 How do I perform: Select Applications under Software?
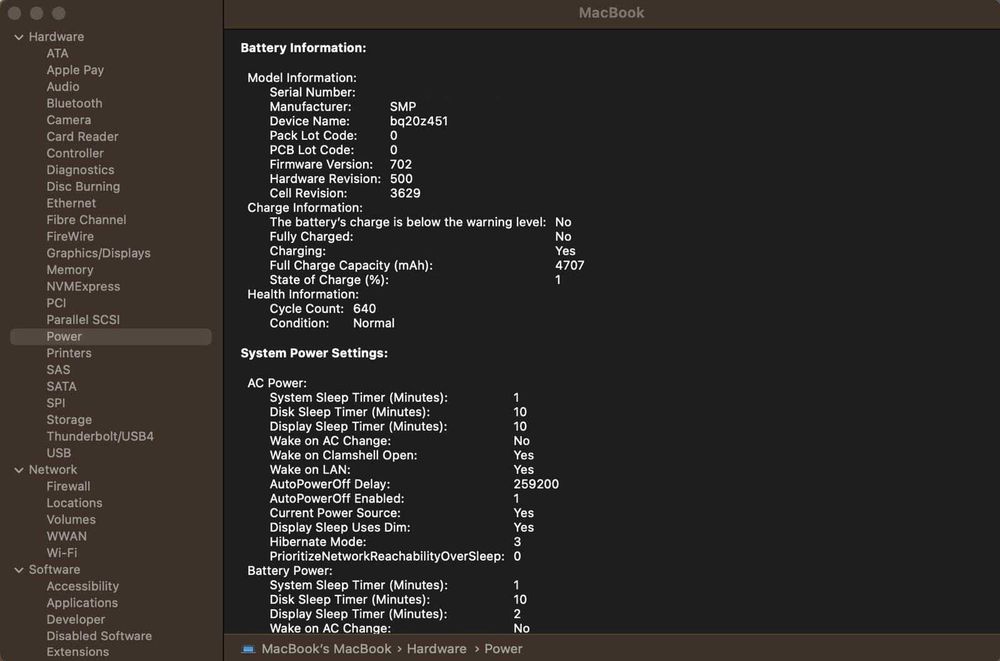pyautogui.click(x=82, y=603)
